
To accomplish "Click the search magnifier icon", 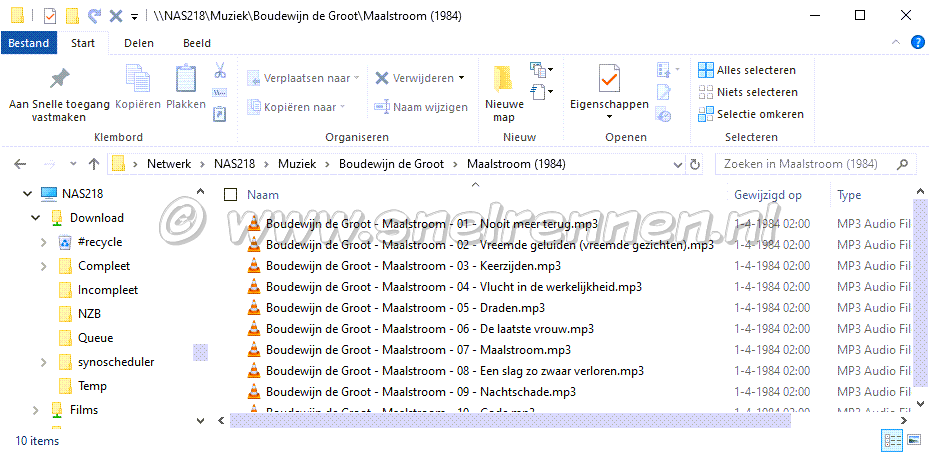I will pos(902,164).
